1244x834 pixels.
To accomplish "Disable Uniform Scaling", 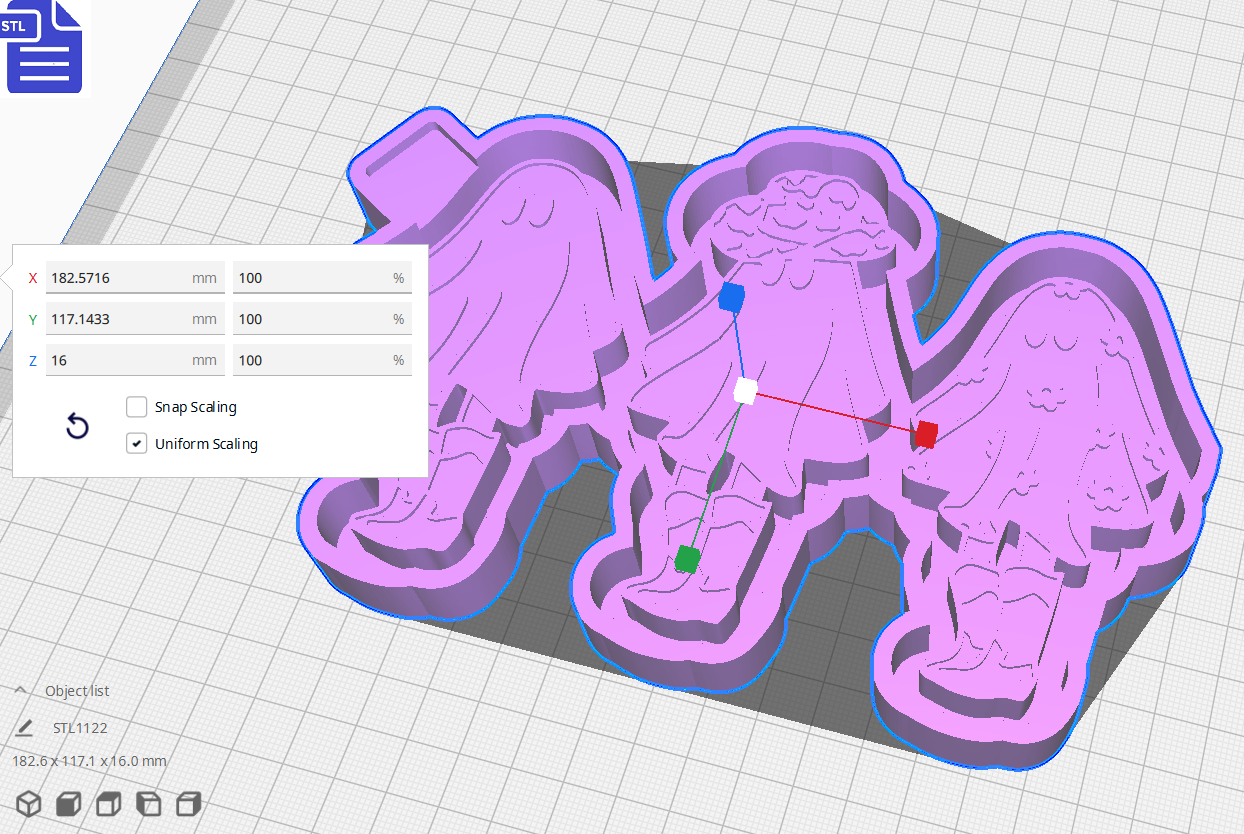I will pos(136,443).
